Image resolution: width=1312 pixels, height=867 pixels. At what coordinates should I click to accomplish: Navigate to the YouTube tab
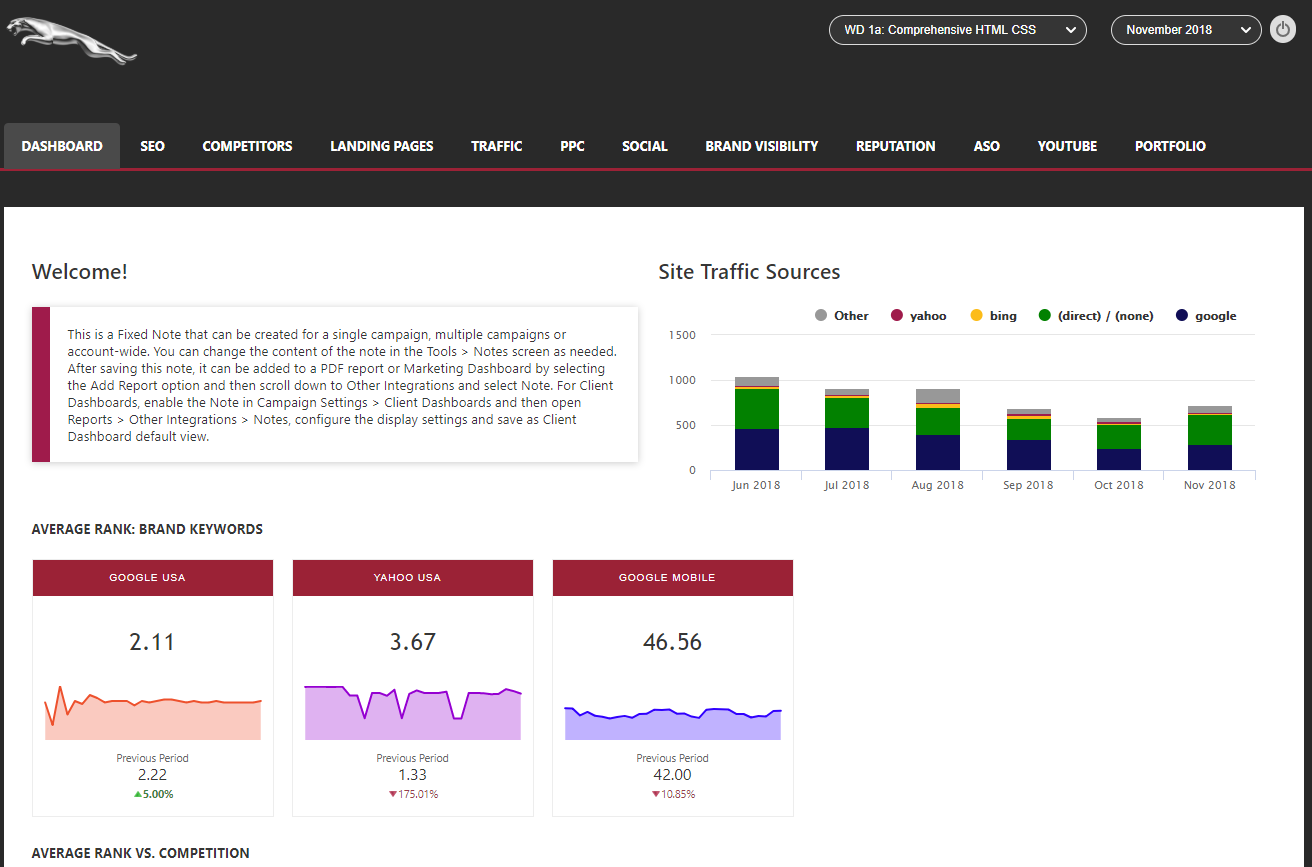[1067, 146]
